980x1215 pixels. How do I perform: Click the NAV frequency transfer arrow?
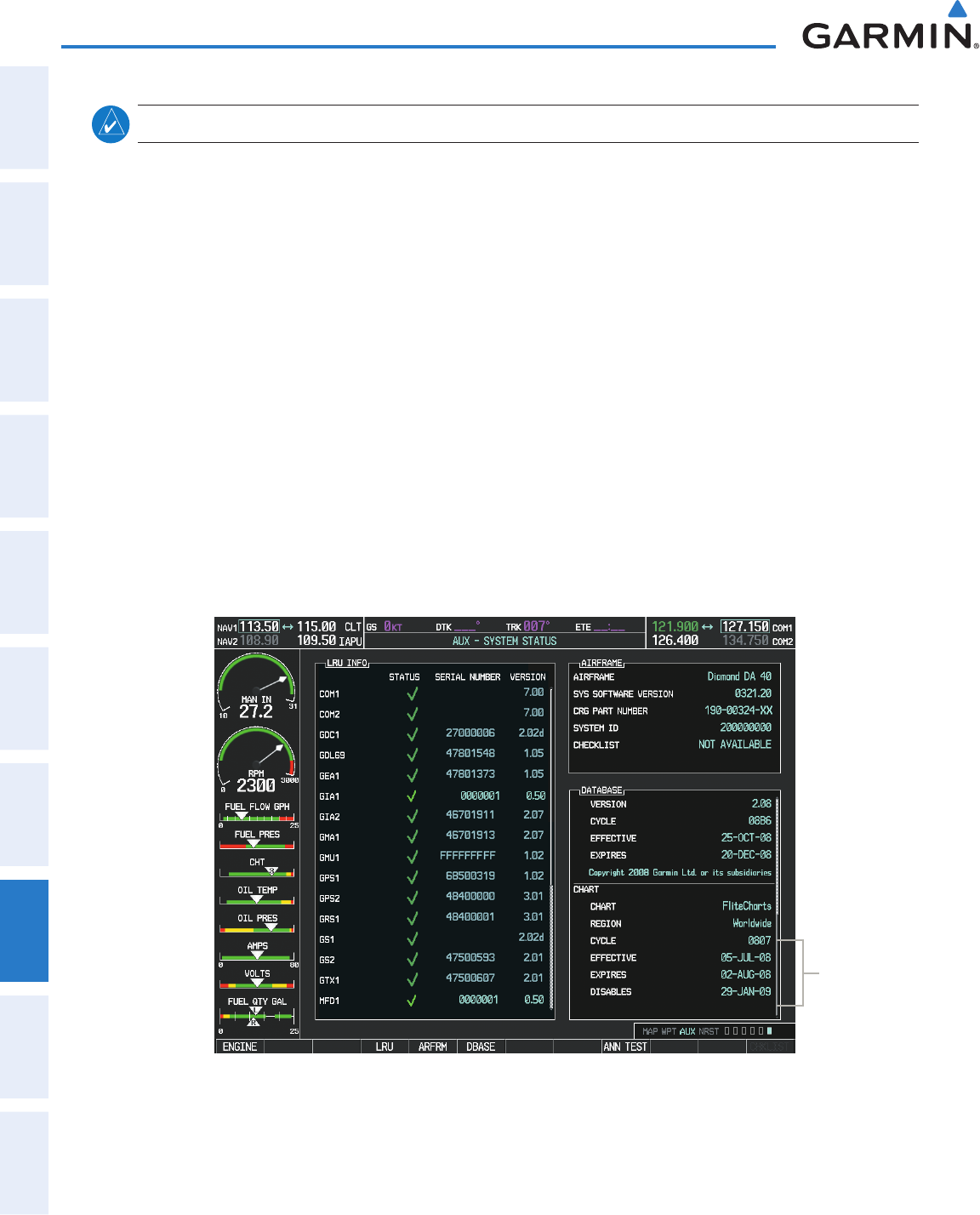pos(288,626)
